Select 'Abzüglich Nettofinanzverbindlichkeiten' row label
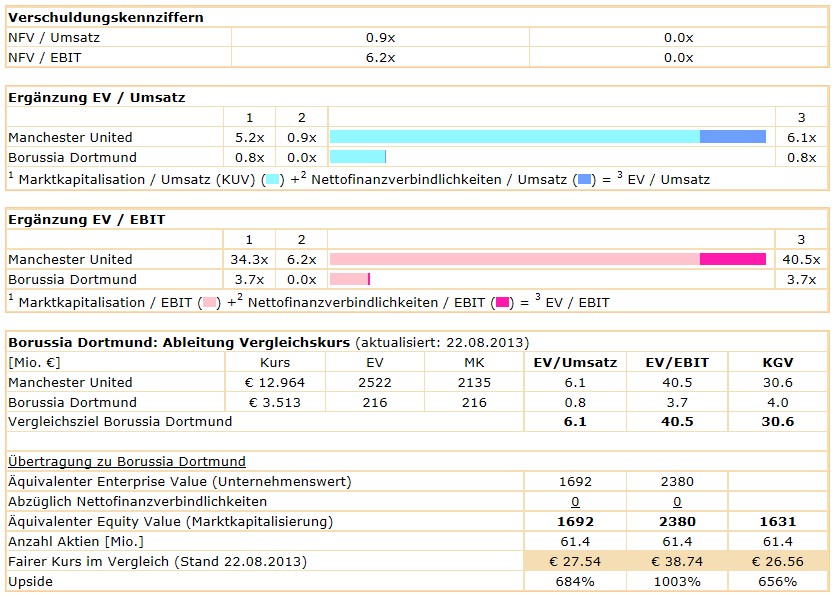Image resolution: width=837 pixels, height=597 pixels. [138, 502]
